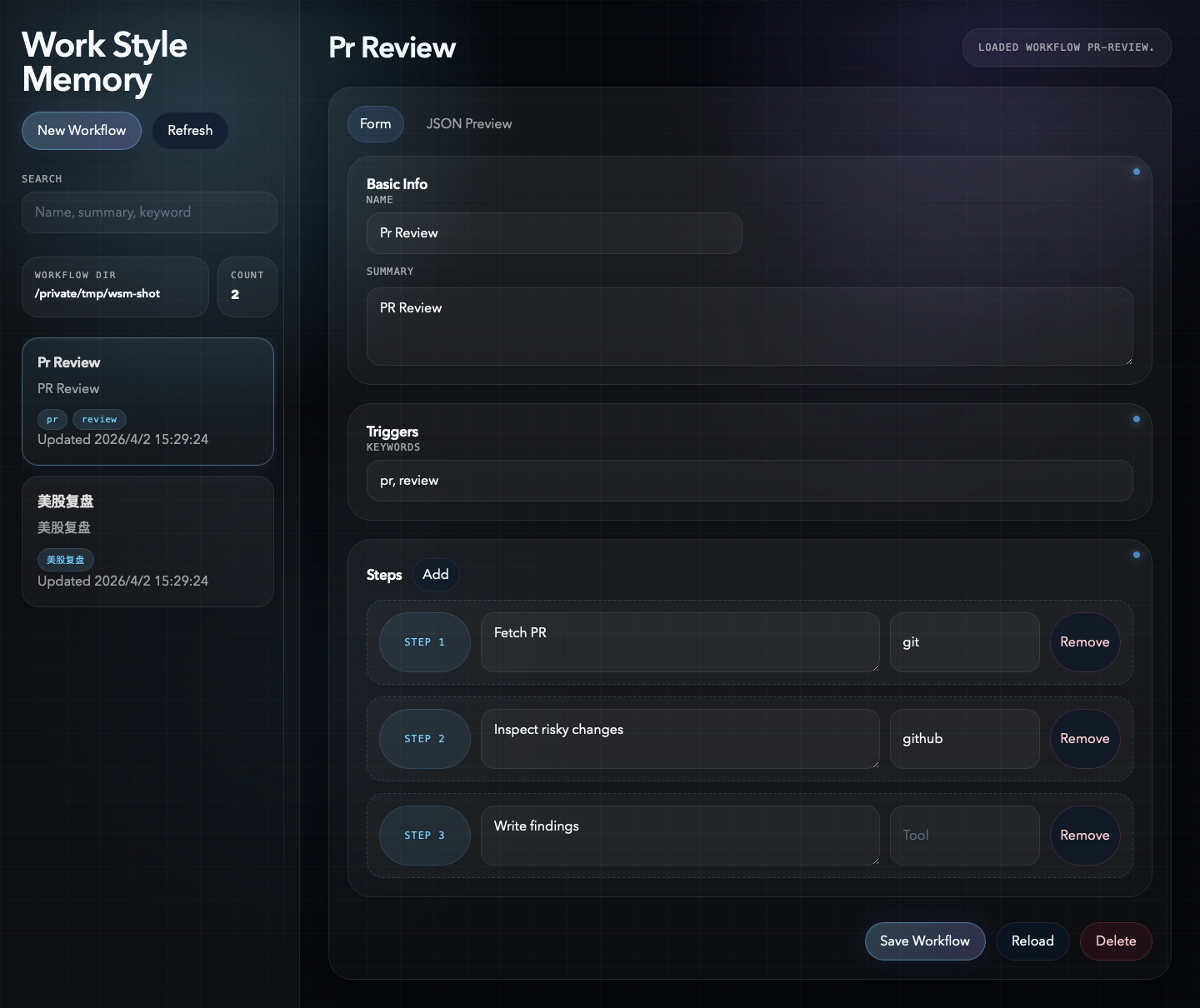The image size is (1200, 1008).
Task: Select the 'review' tag chip
Action: [x=99, y=419]
